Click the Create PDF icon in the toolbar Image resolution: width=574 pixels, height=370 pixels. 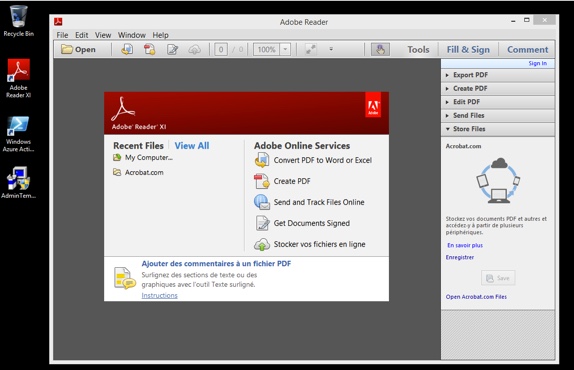tap(149, 49)
